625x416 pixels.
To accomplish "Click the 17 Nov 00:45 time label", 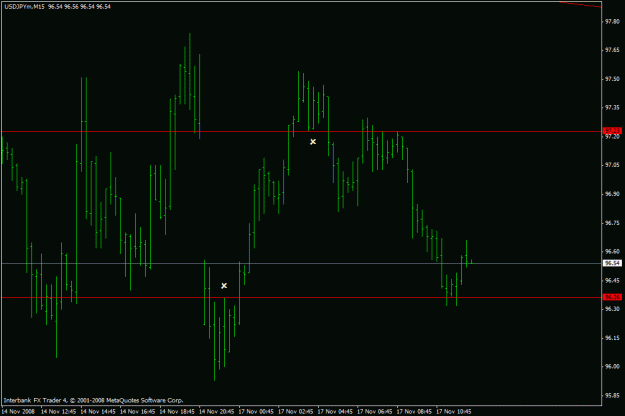I will click(x=256, y=411).
